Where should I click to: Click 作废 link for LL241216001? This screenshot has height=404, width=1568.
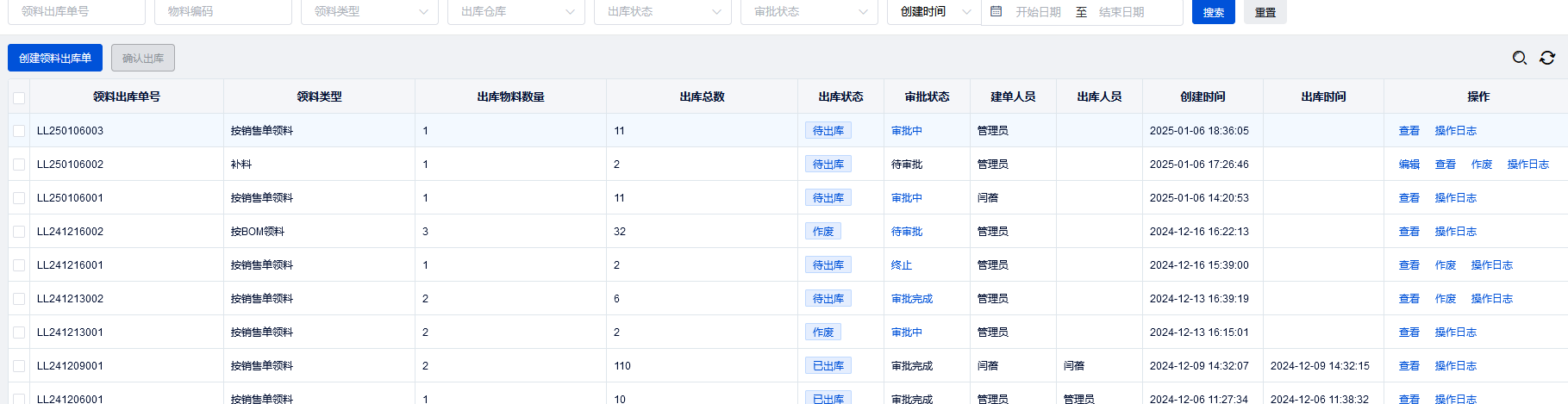click(1445, 265)
